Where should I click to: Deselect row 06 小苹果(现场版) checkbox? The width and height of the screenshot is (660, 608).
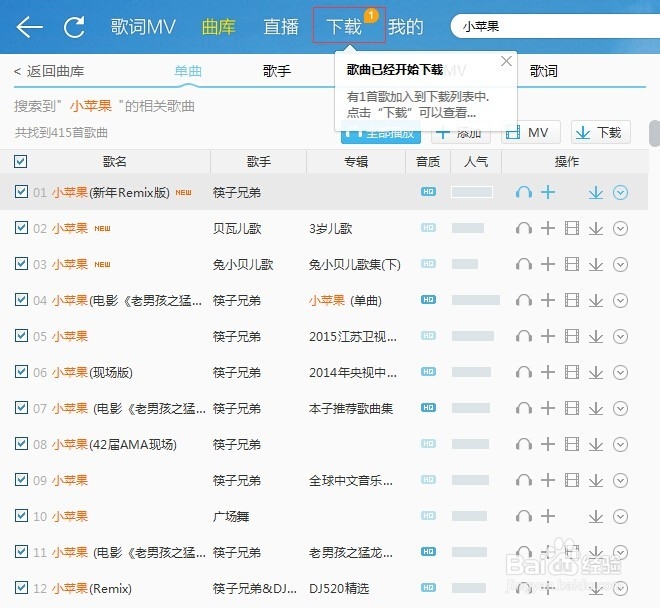point(21,371)
